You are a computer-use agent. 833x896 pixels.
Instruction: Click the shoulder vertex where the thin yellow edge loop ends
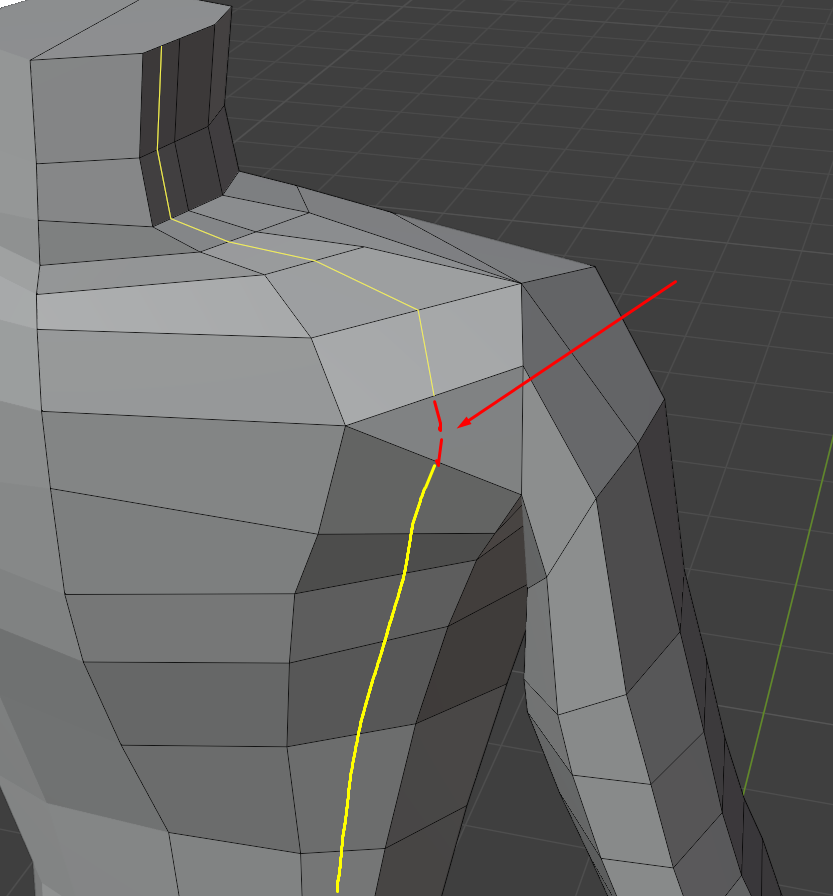point(434,396)
